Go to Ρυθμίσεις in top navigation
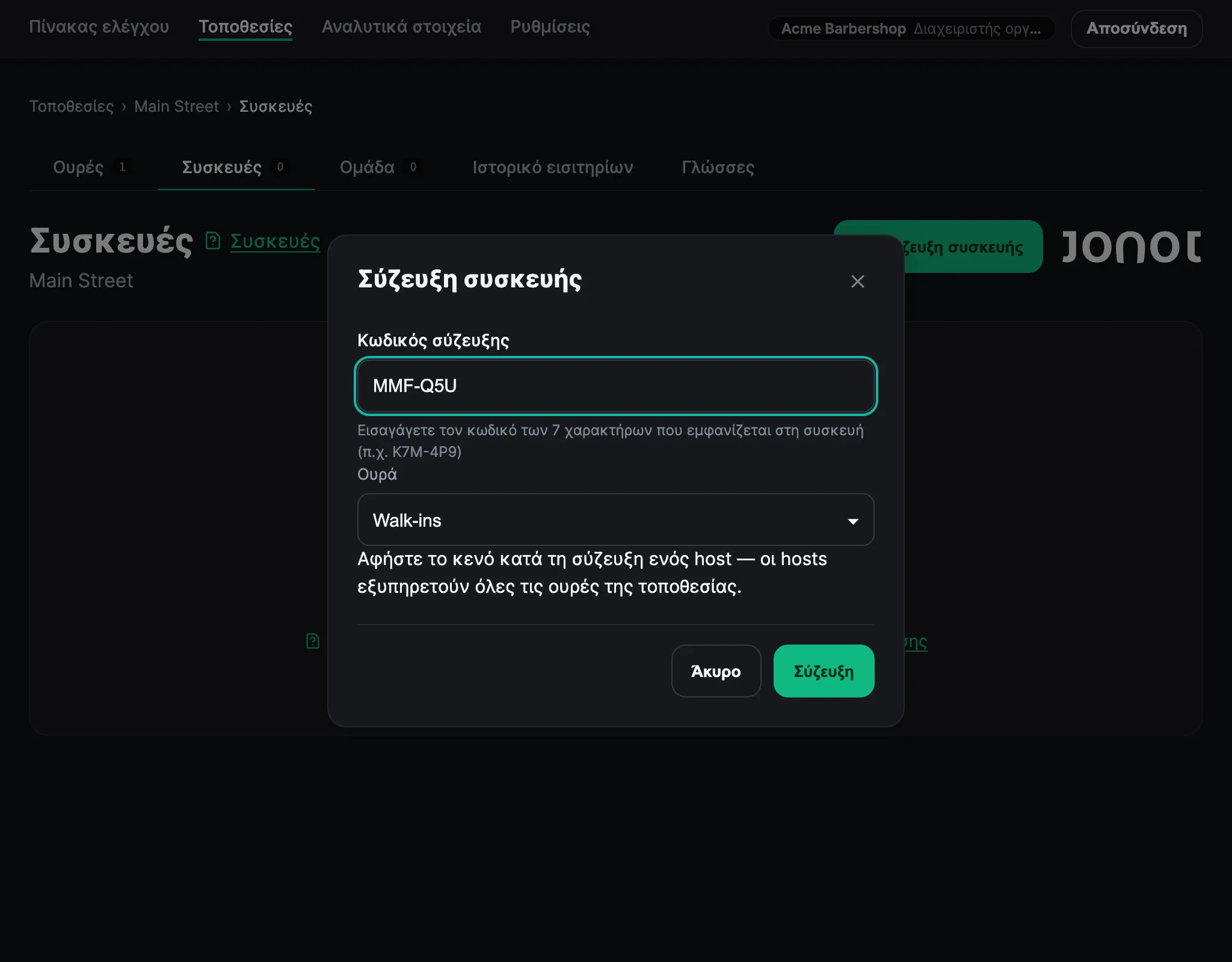Screen dimensions: 1232x962 click(x=550, y=27)
